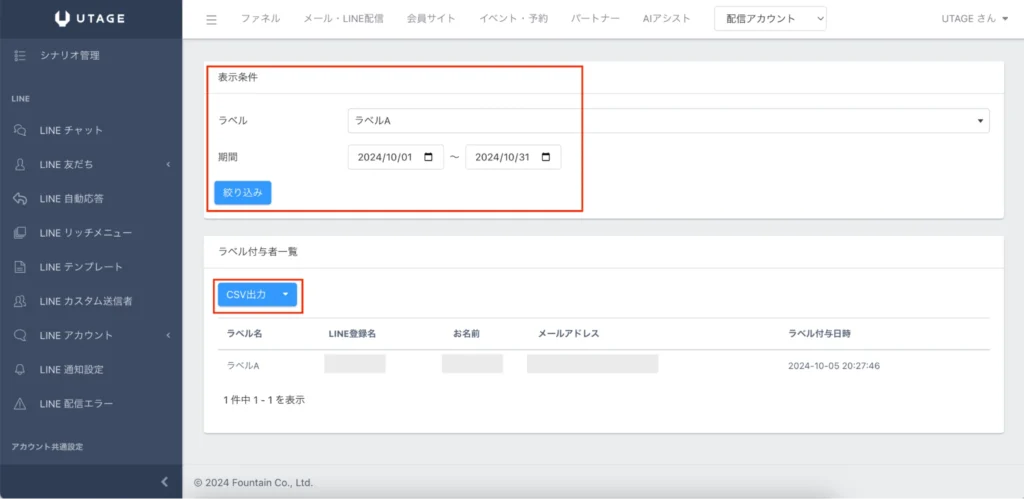Click the LINE アカウント bubble icon
The height and width of the screenshot is (499, 1024).
pos(20,335)
